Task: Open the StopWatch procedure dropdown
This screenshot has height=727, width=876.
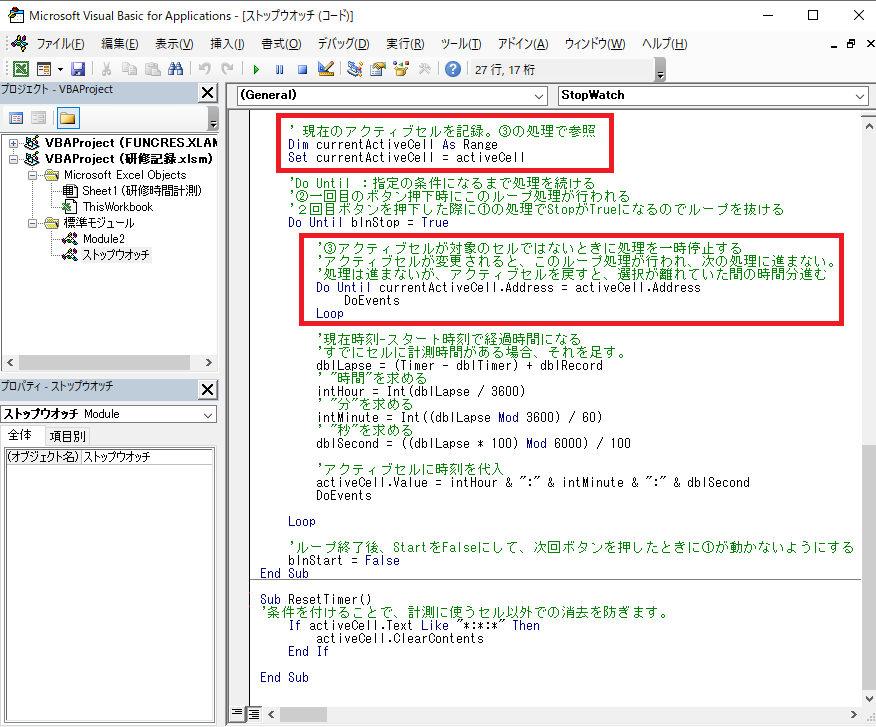Action: coord(713,96)
